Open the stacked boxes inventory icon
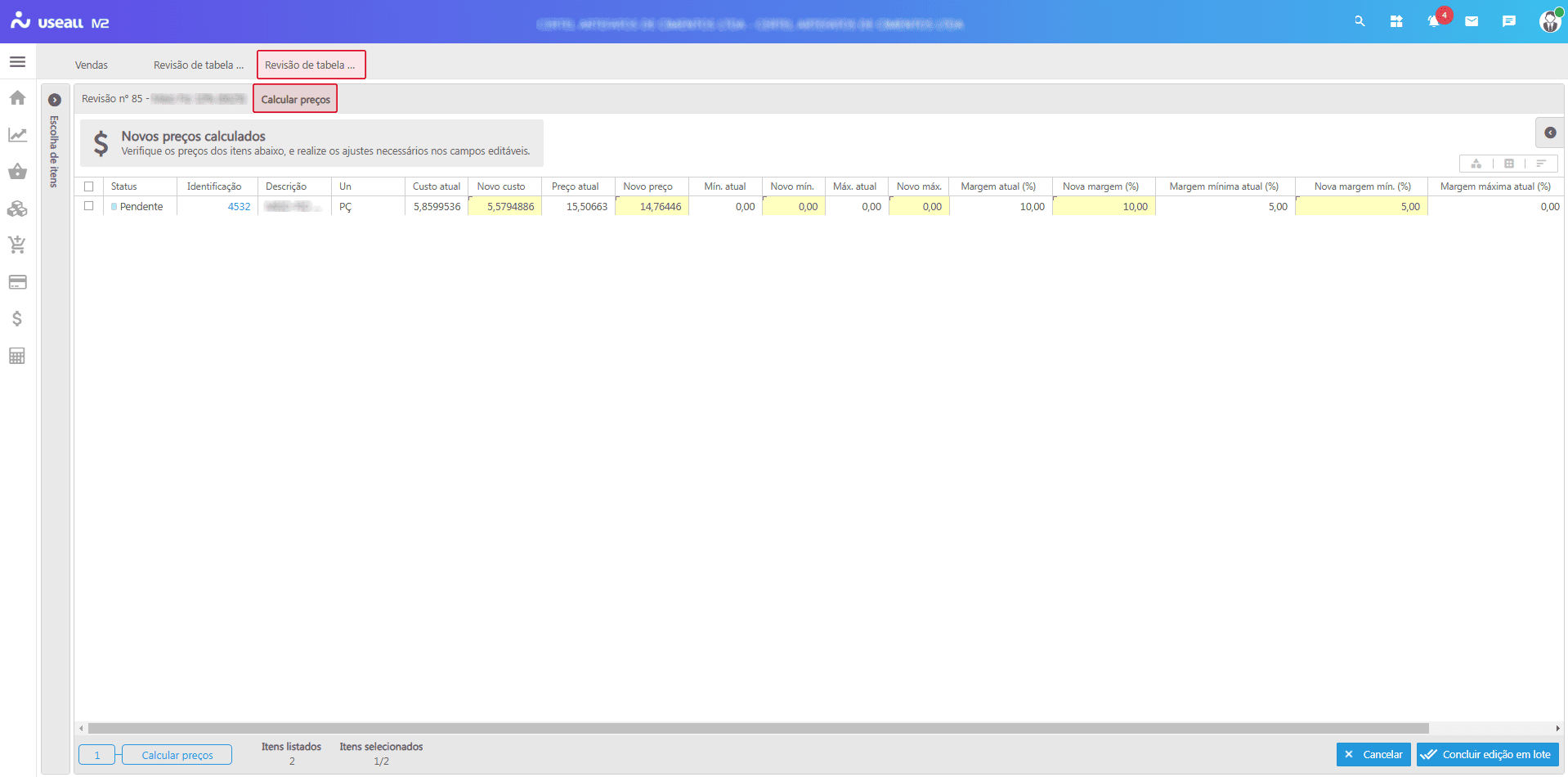 pos(17,209)
